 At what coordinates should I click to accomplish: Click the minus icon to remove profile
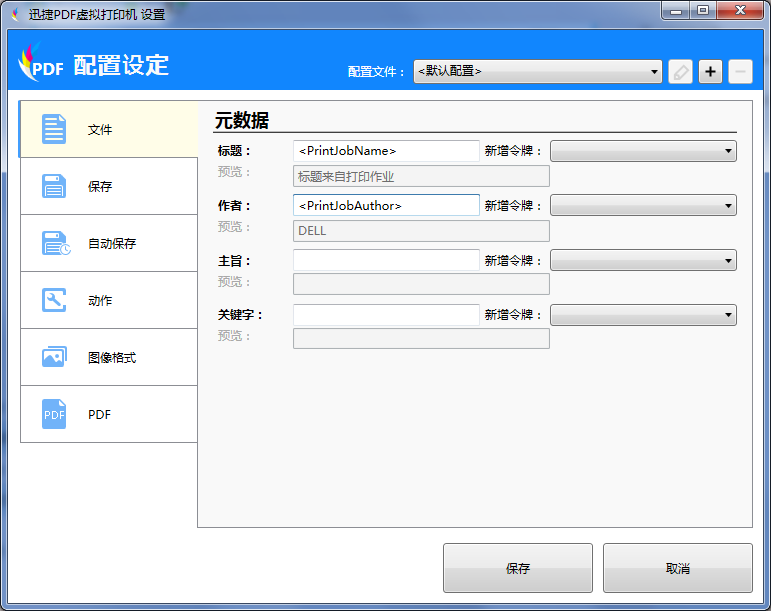pos(740,72)
